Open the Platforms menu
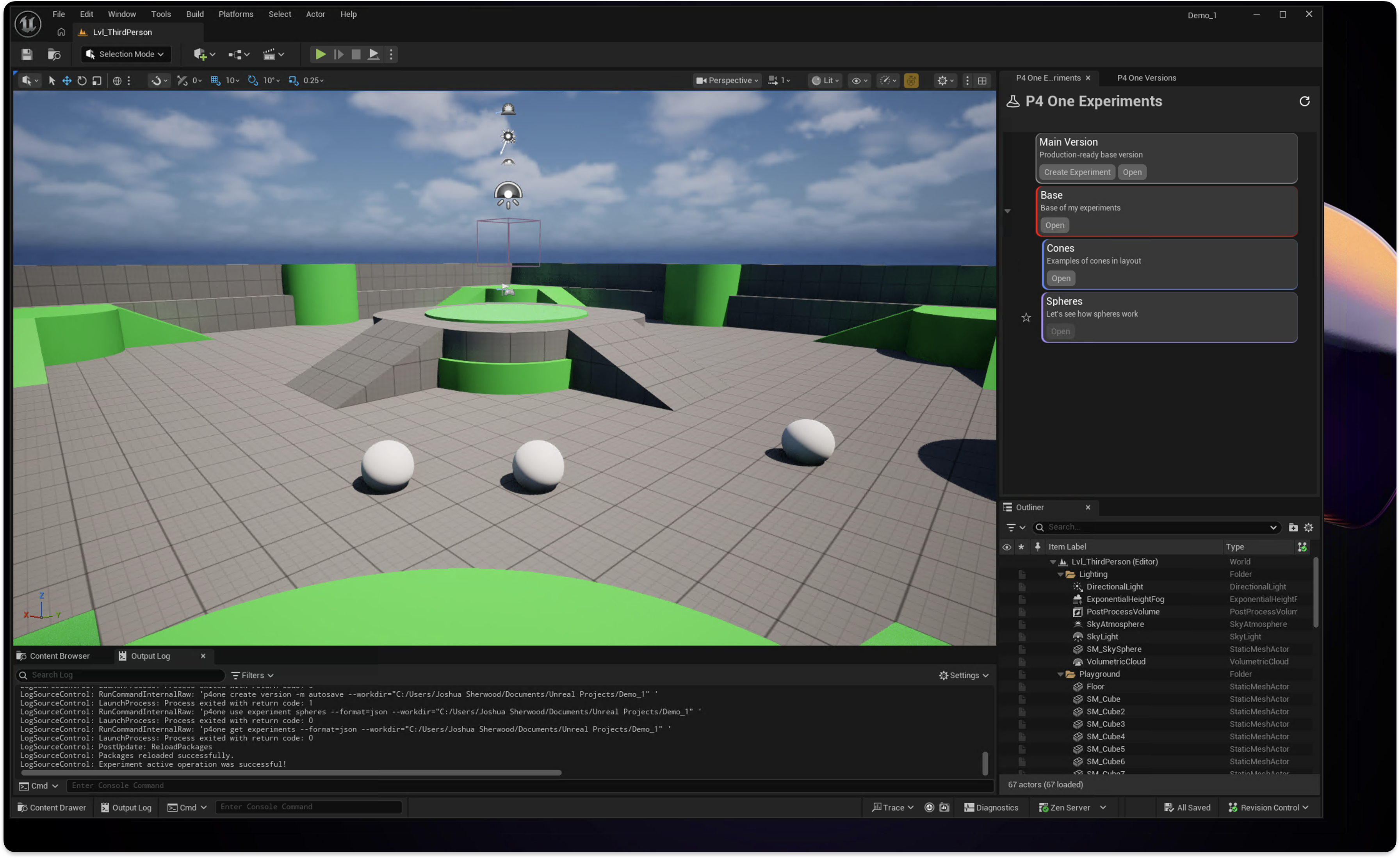 (236, 14)
